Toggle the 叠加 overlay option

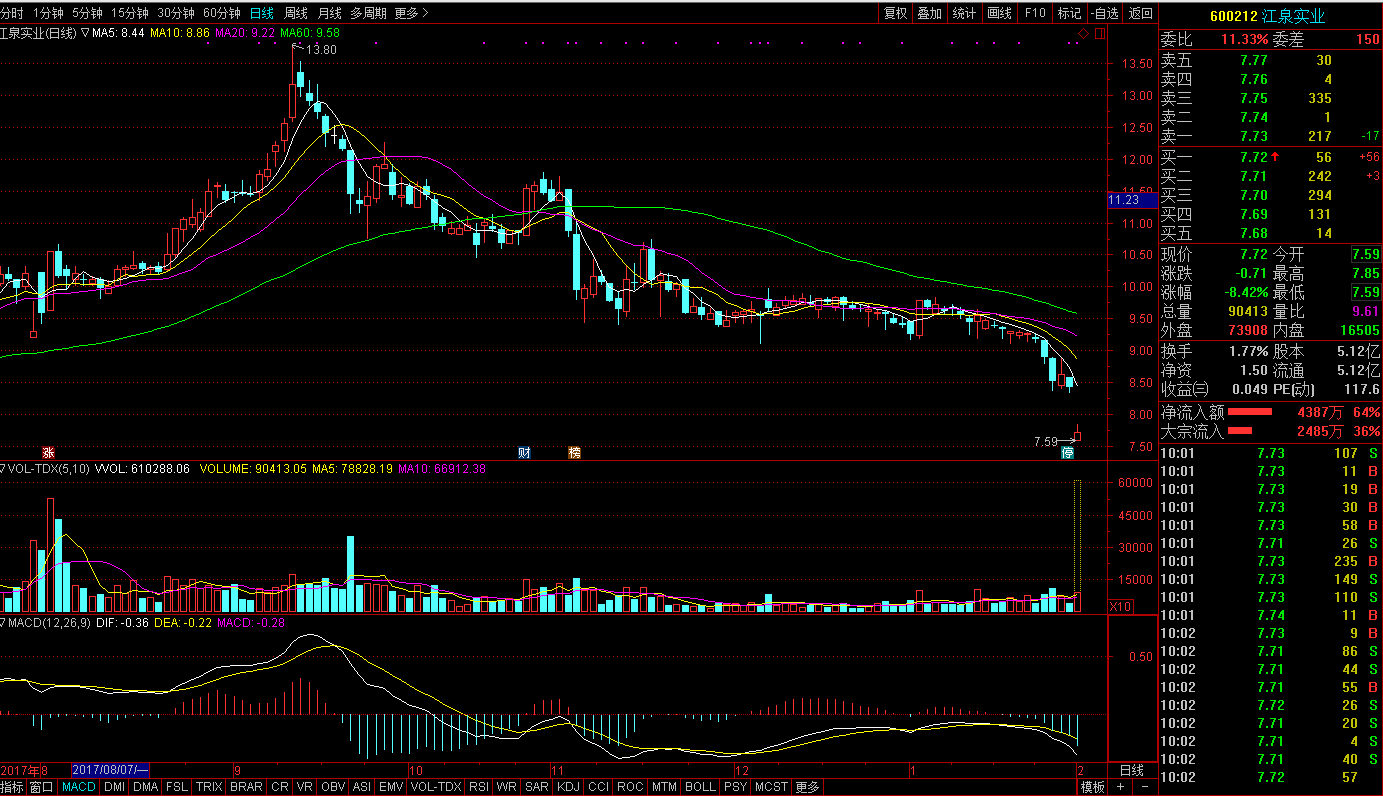pos(929,13)
